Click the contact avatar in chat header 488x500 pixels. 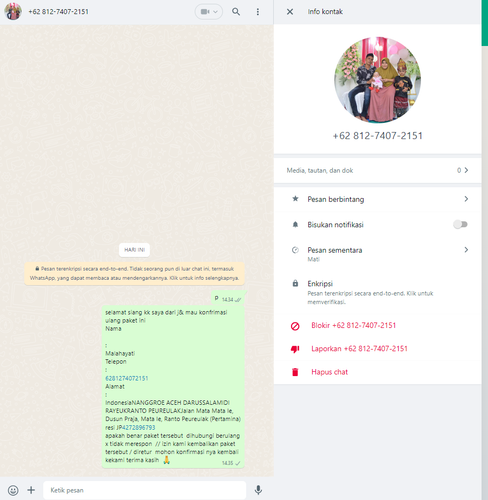(x=13, y=11)
